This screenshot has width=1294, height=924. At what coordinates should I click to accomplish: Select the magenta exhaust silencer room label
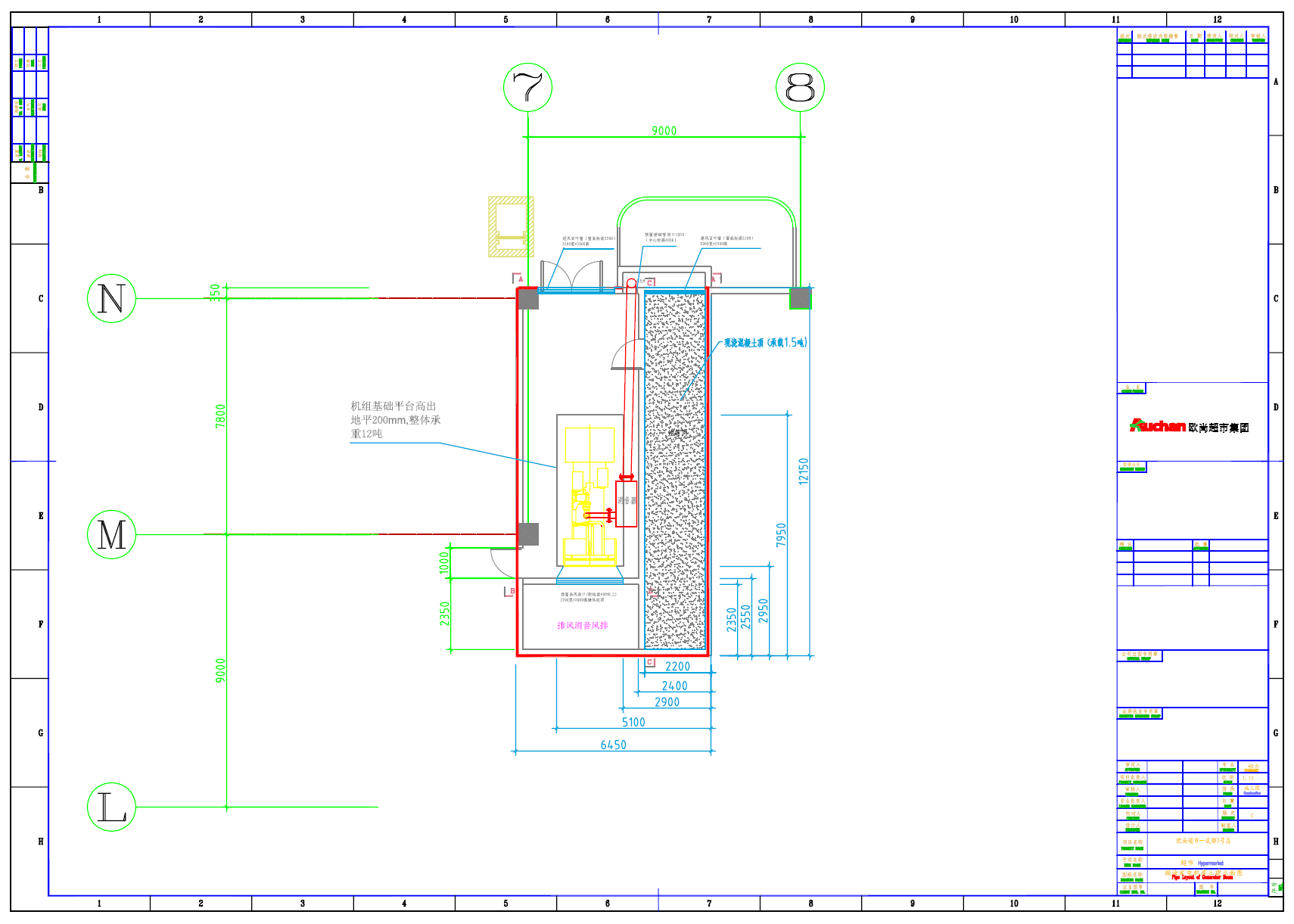click(583, 626)
